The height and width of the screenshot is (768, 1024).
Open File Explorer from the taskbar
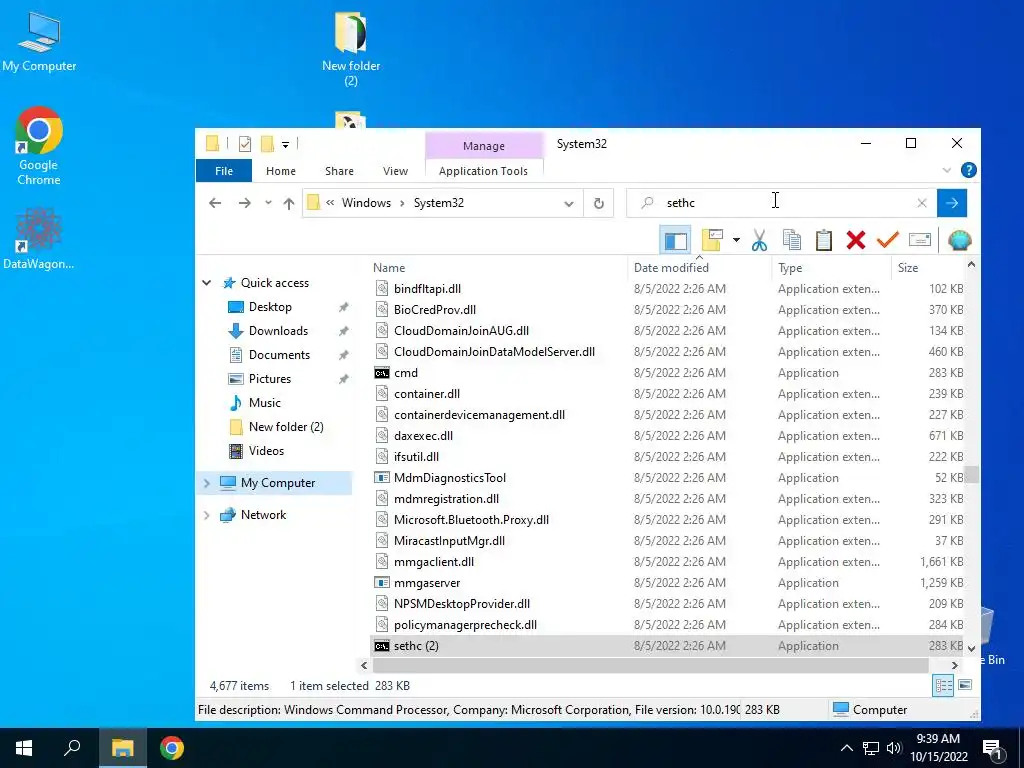122,748
